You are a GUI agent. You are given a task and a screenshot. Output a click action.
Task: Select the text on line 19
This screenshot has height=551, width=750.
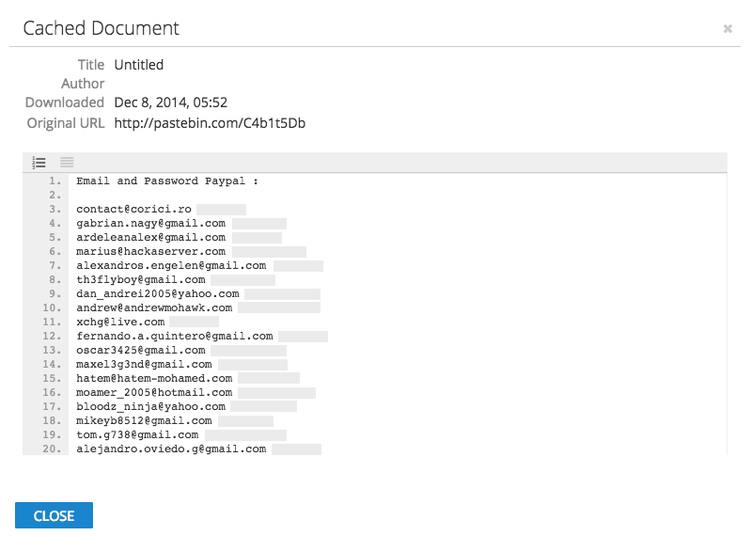coord(137,435)
